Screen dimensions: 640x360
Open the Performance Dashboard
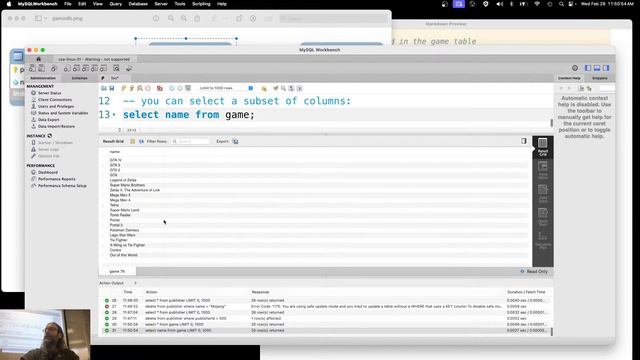(48, 172)
